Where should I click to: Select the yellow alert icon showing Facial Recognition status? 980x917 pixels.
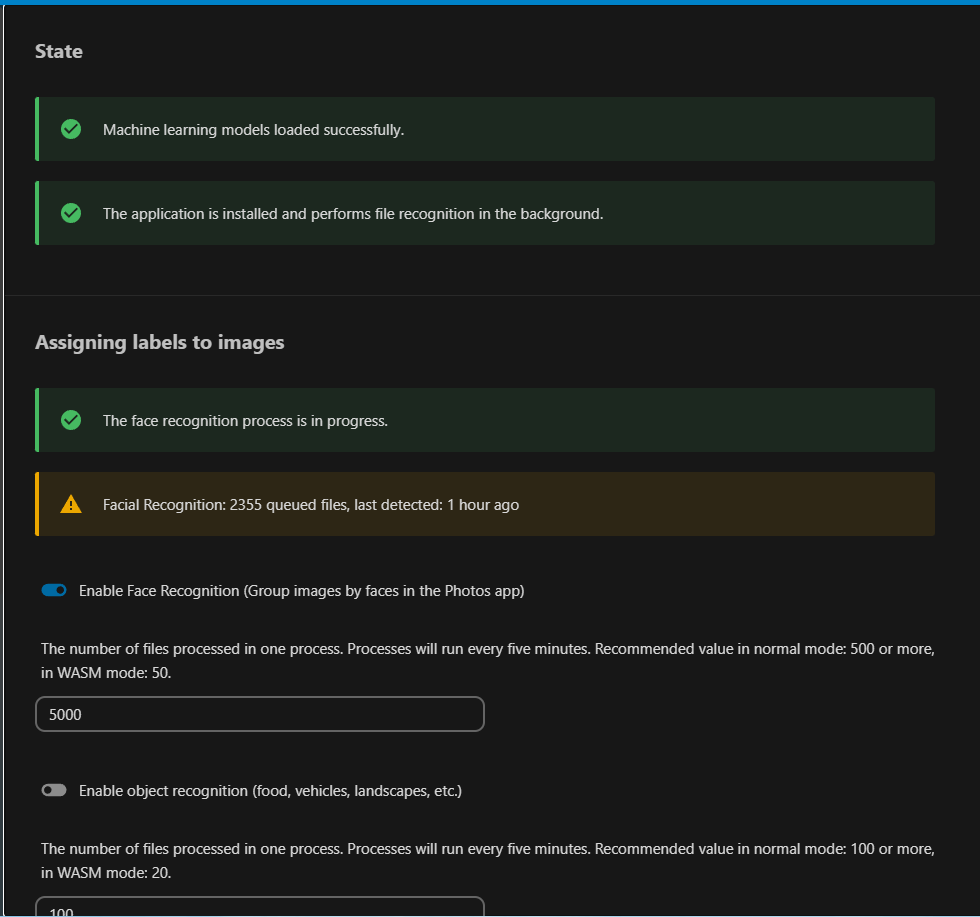pyautogui.click(x=70, y=504)
